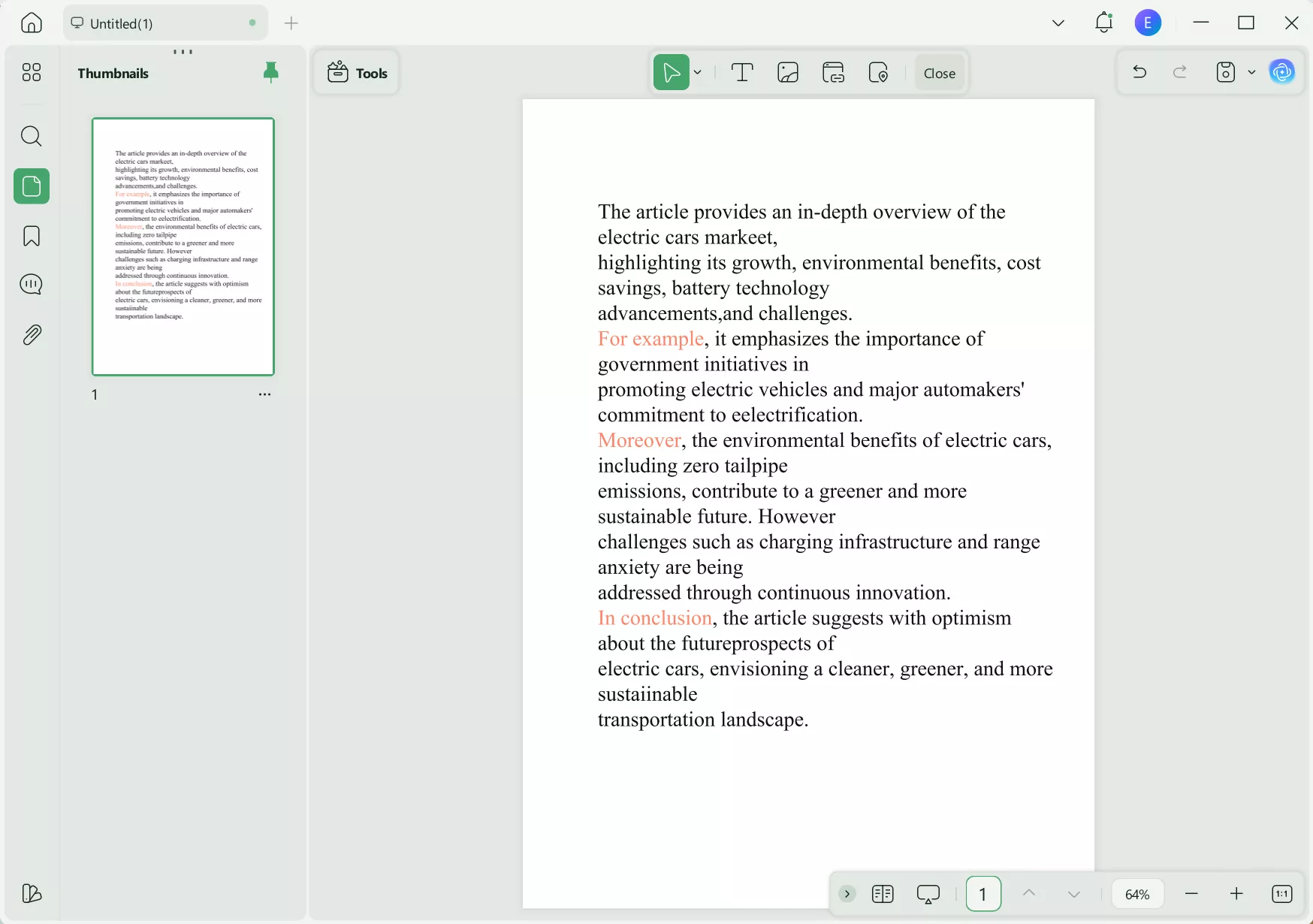Launch the AI assistant icon
The width and height of the screenshot is (1313, 924).
[x=1281, y=72]
